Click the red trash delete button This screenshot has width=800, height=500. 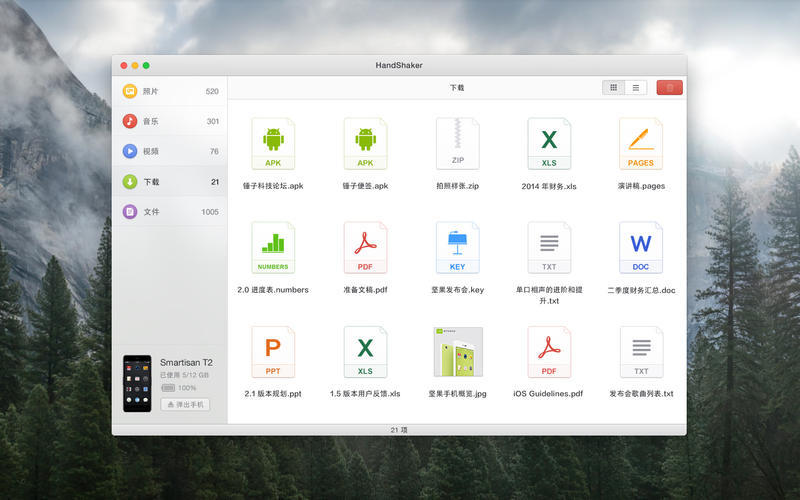click(670, 88)
